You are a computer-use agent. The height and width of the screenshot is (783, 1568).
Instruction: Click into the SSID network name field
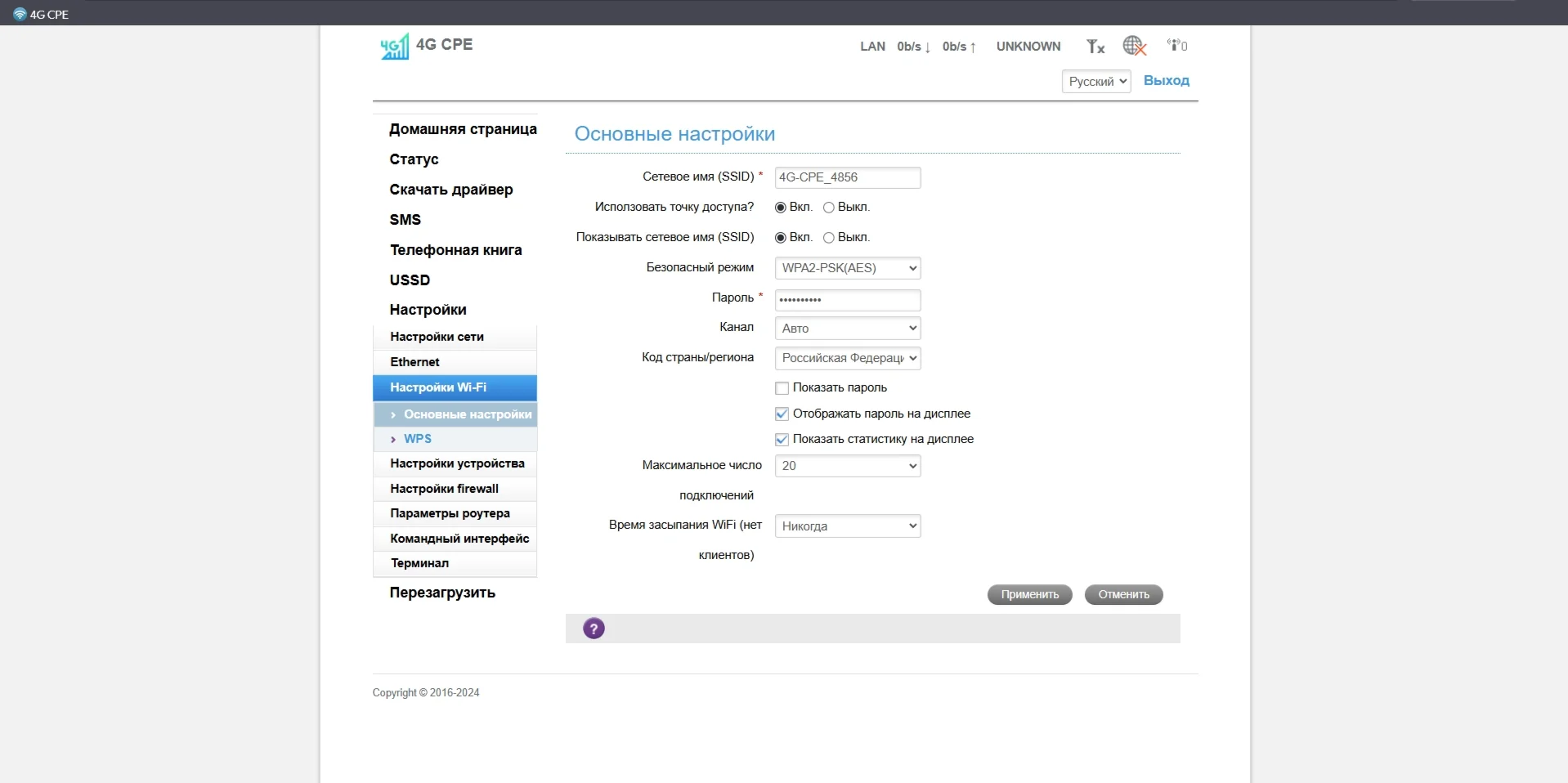click(x=848, y=177)
